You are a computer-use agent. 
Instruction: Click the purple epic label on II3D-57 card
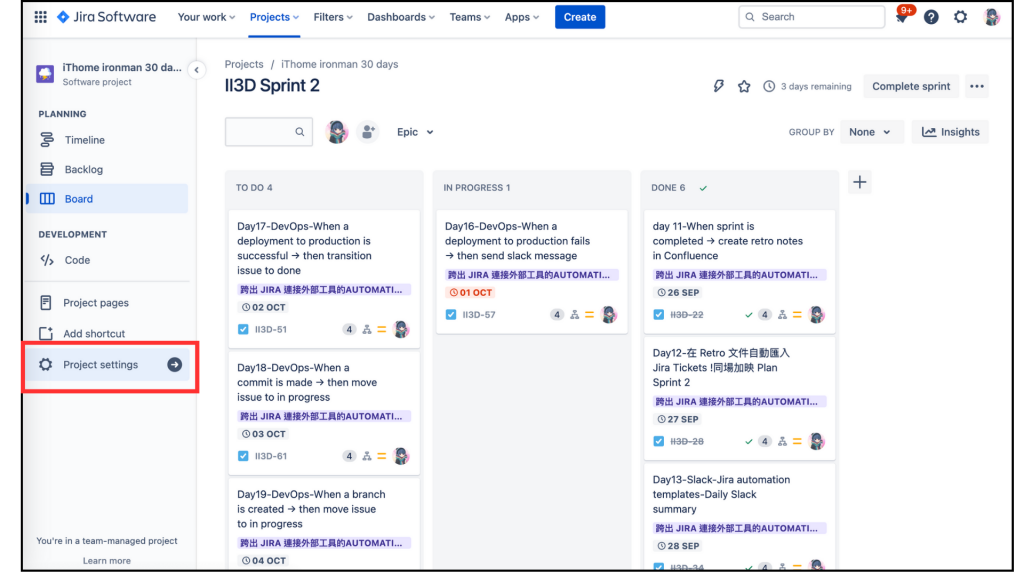[x=531, y=275]
